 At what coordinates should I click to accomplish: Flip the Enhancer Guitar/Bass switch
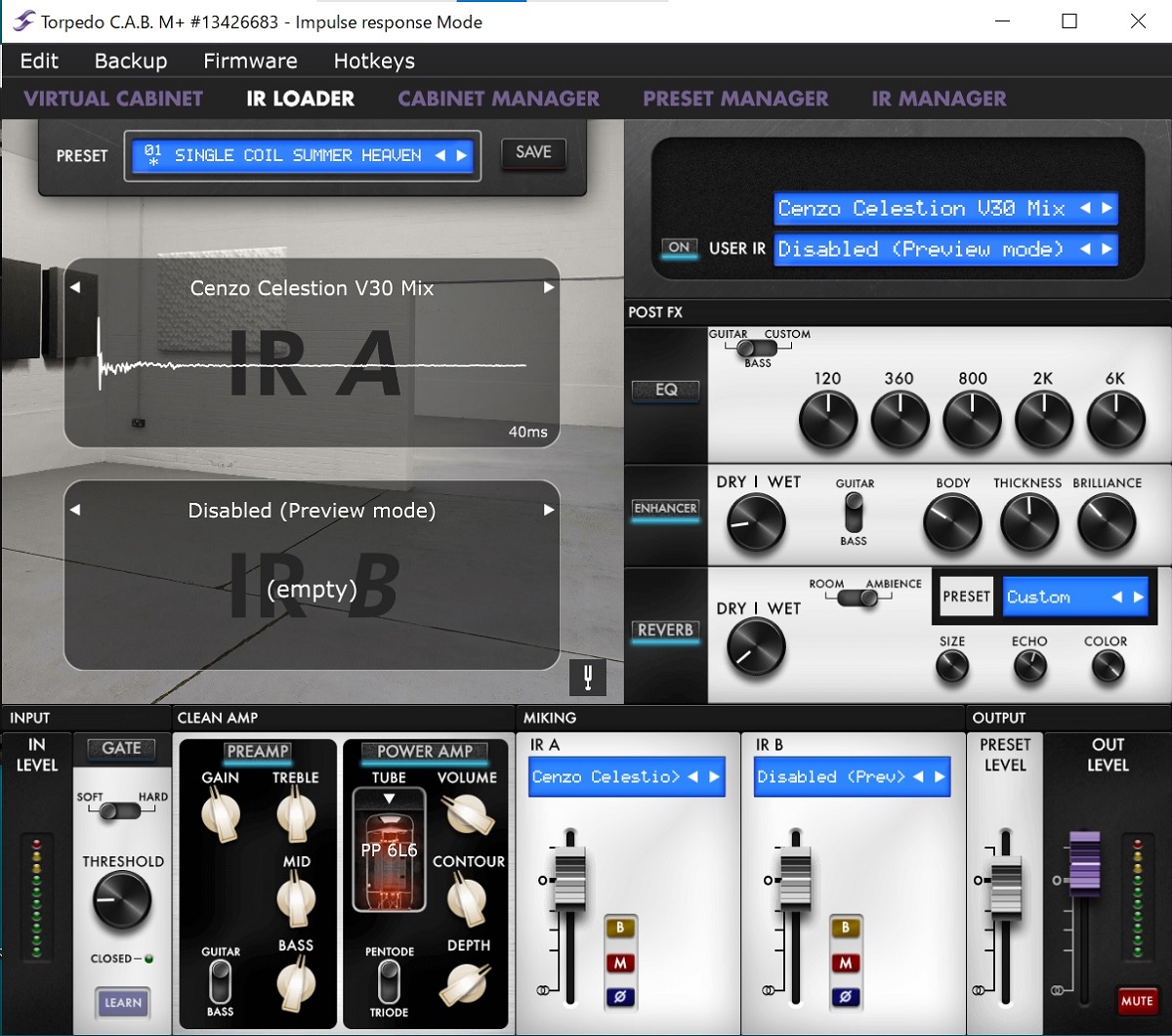[x=855, y=512]
